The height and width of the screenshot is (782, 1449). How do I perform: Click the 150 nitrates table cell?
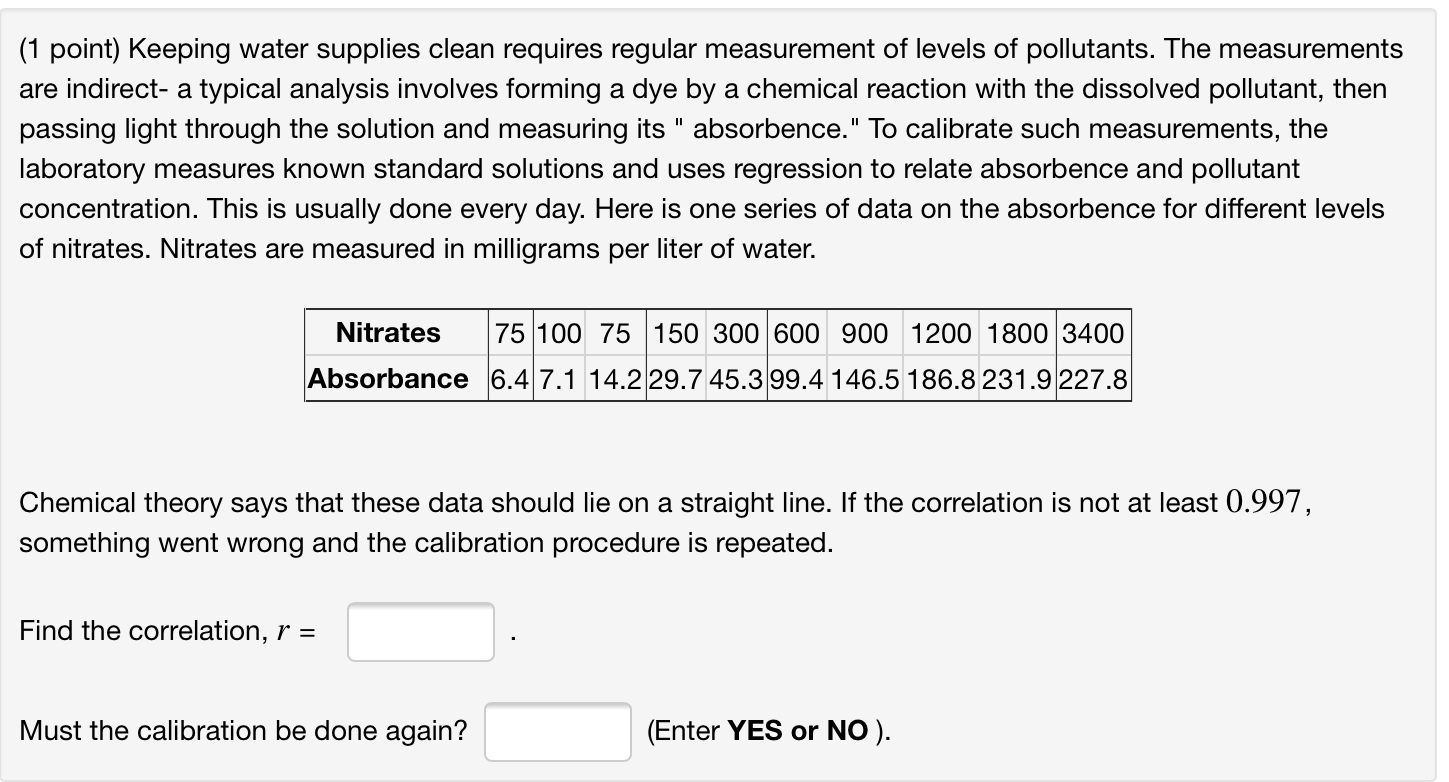tap(676, 333)
